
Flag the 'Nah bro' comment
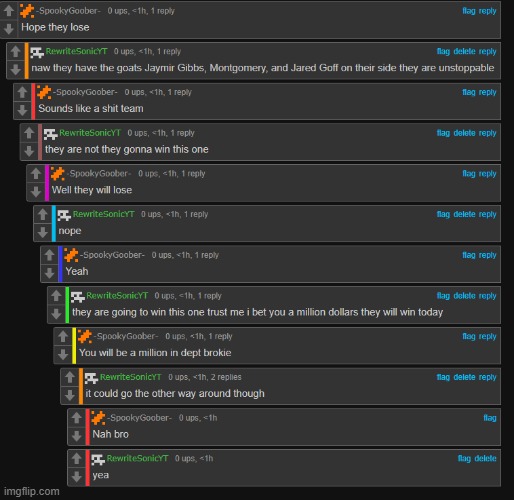490,418
